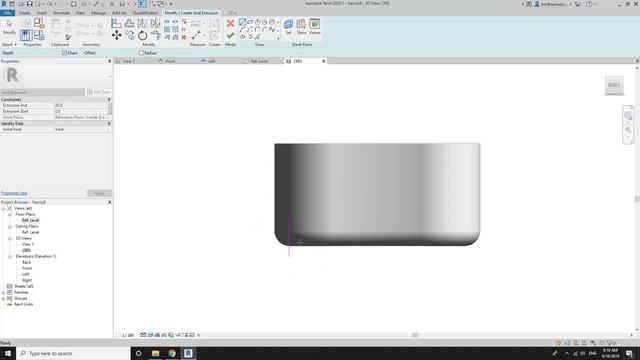
Task: Finish edit mode with green checkmark
Action: click(x=230, y=36)
